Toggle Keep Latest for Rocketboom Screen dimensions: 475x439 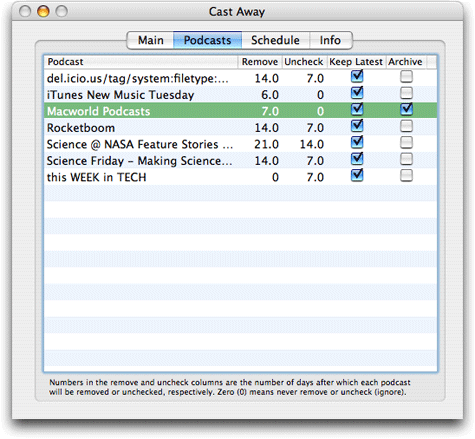click(357, 126)
